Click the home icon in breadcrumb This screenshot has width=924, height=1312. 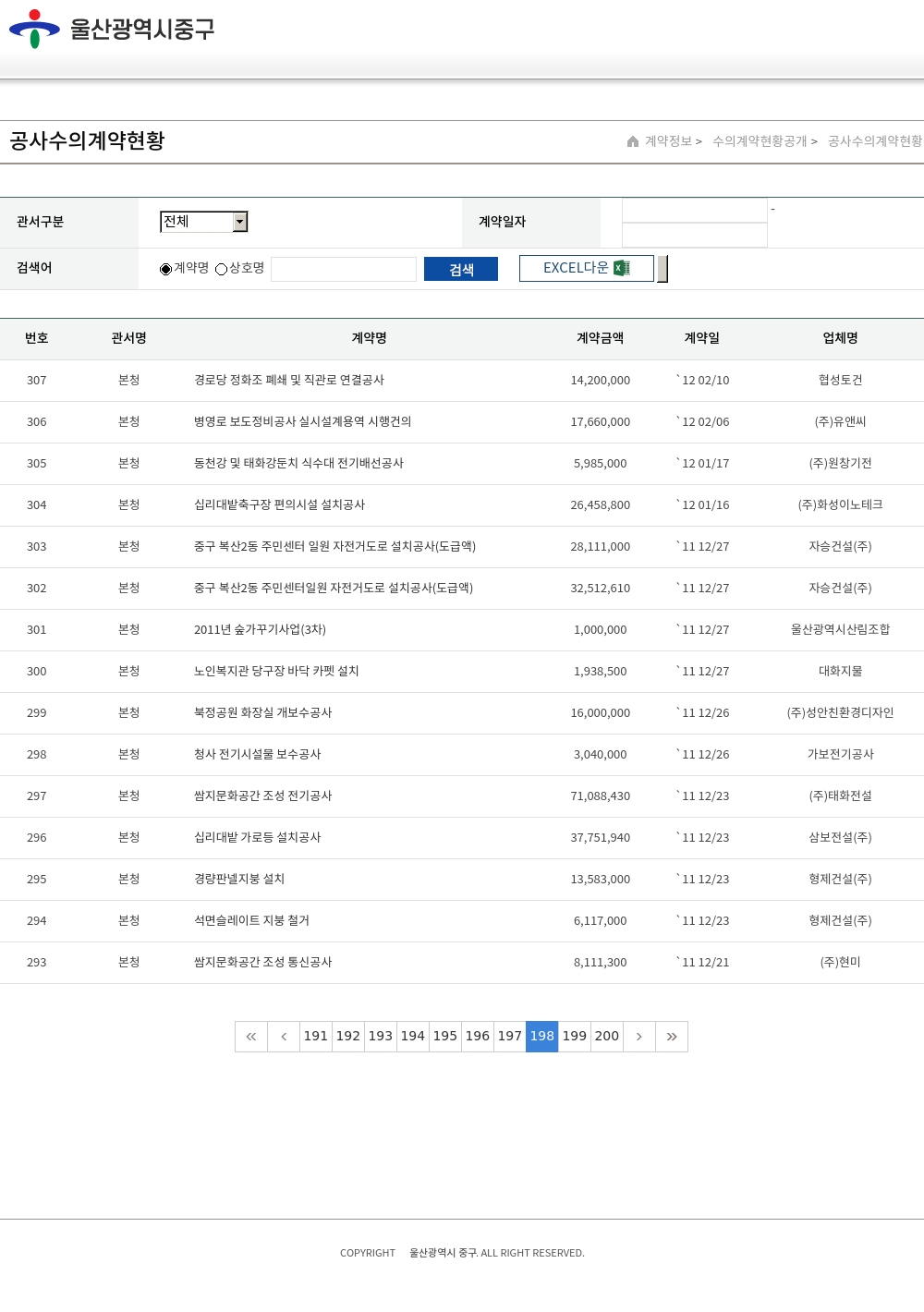point(633,141)
